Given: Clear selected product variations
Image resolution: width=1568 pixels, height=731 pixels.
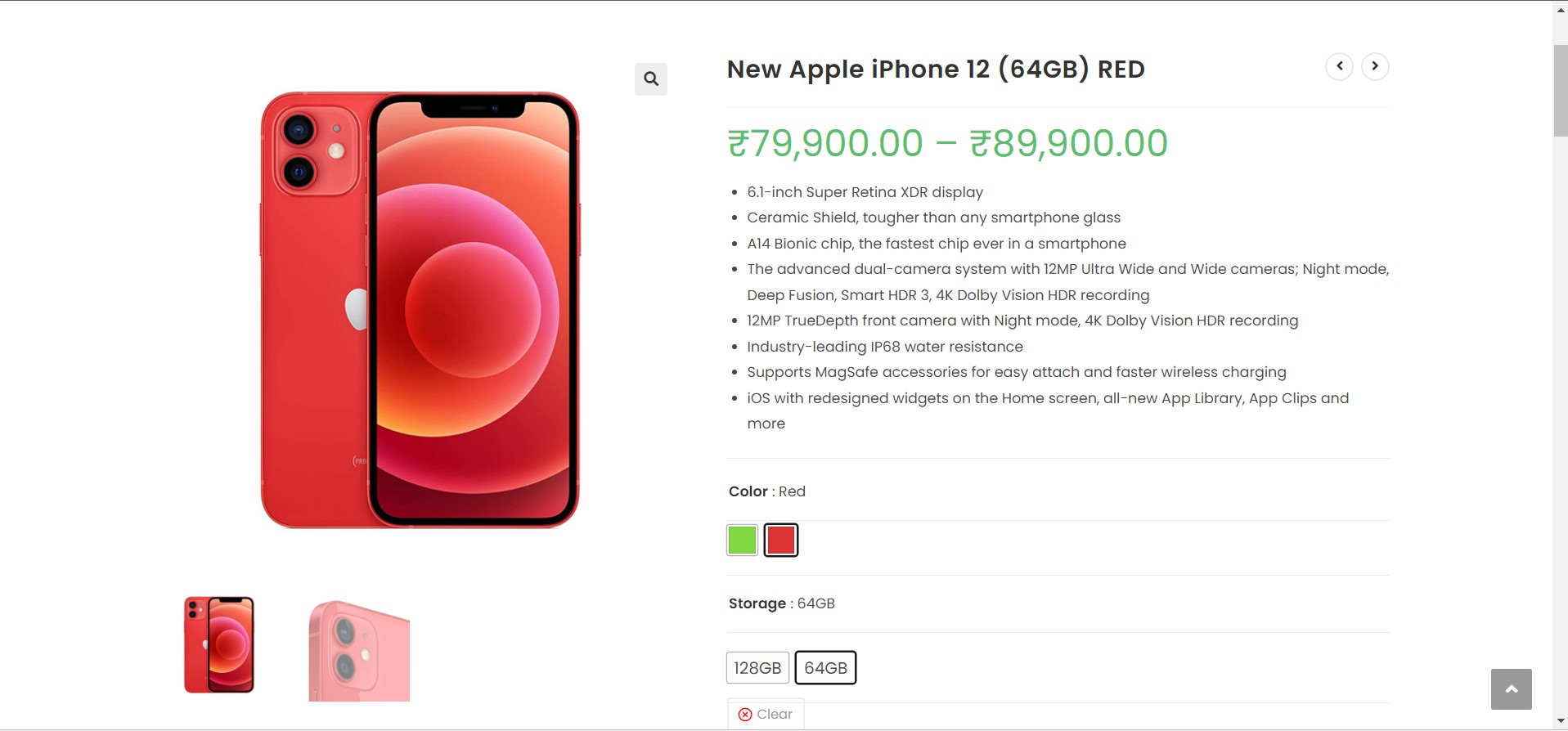Looking at the screenshot, I should [x=766, y=715].
